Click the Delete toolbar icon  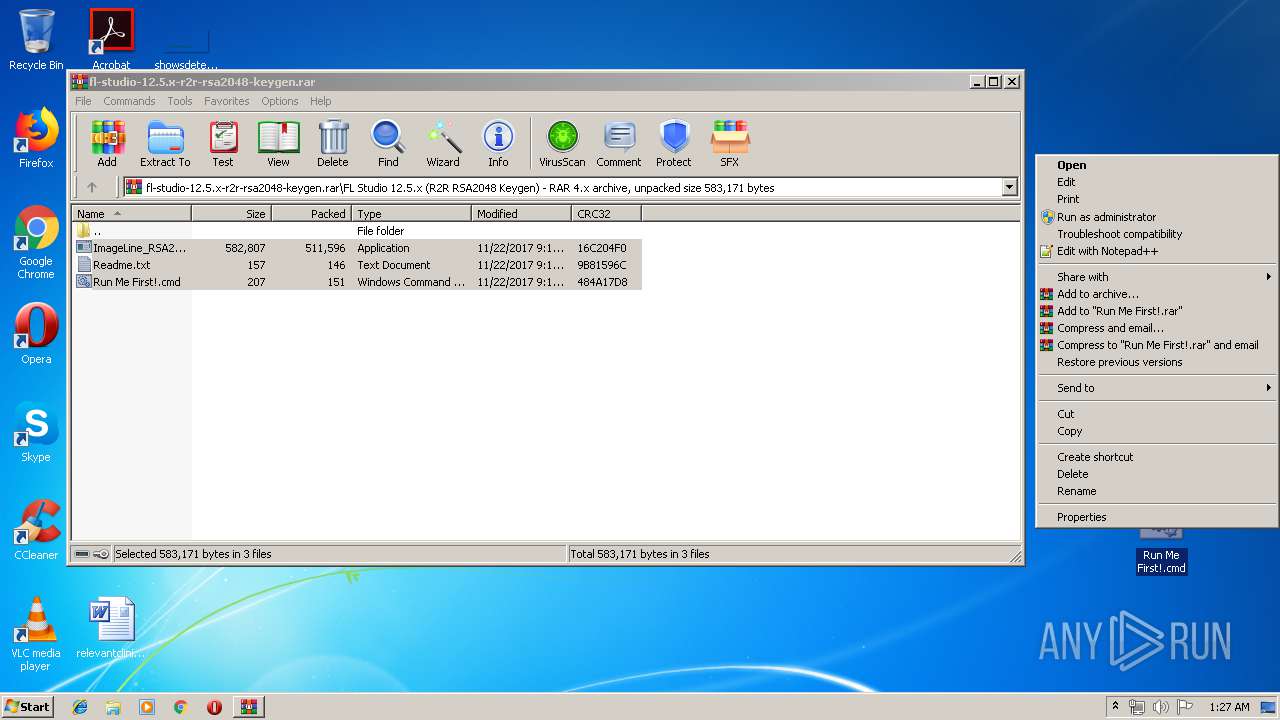[333, 144]
